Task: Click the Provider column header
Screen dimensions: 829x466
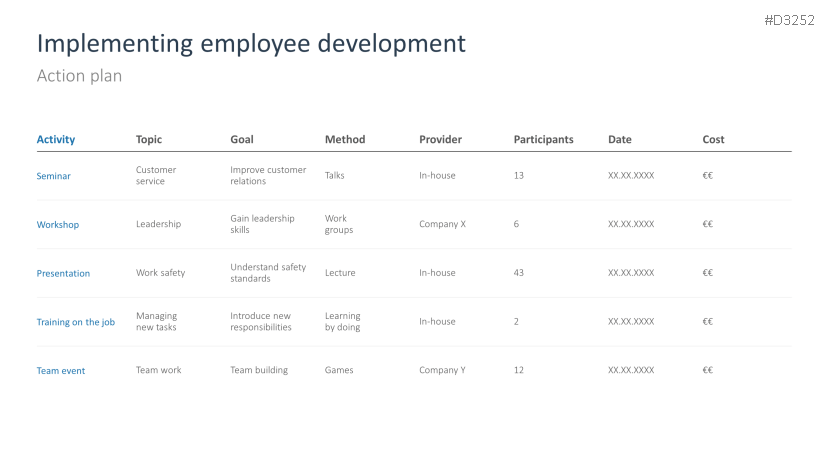Action: tap(440, 140)
